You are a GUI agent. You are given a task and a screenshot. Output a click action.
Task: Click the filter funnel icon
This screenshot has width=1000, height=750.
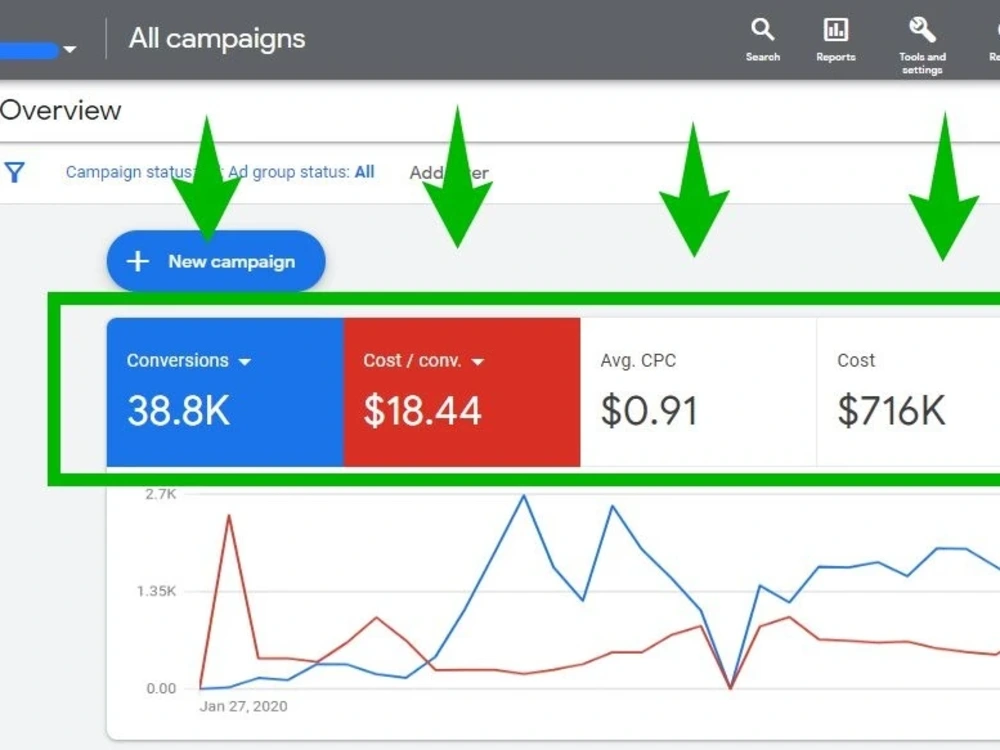click(x=14, y=172)
